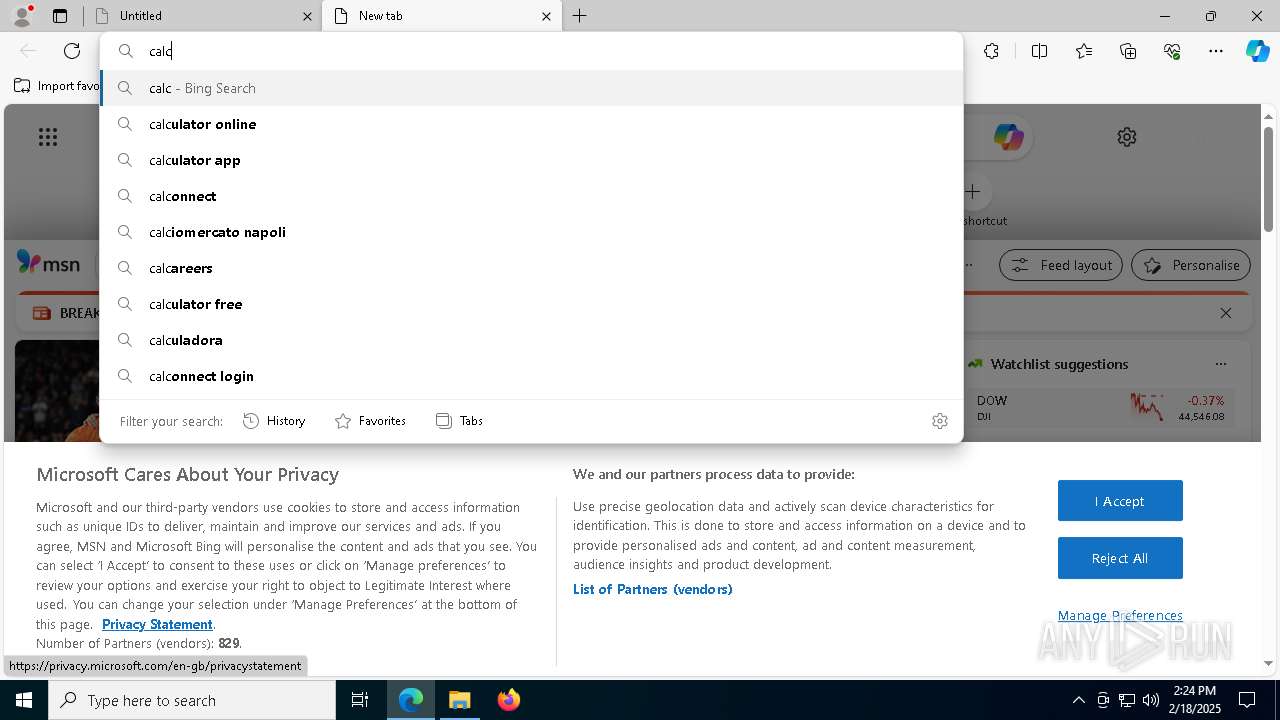Click the address bar with 'calc'
Image resolution: width=1280 pixels, height=720 pixels.
pyautogui.click(x=532, y=51)
